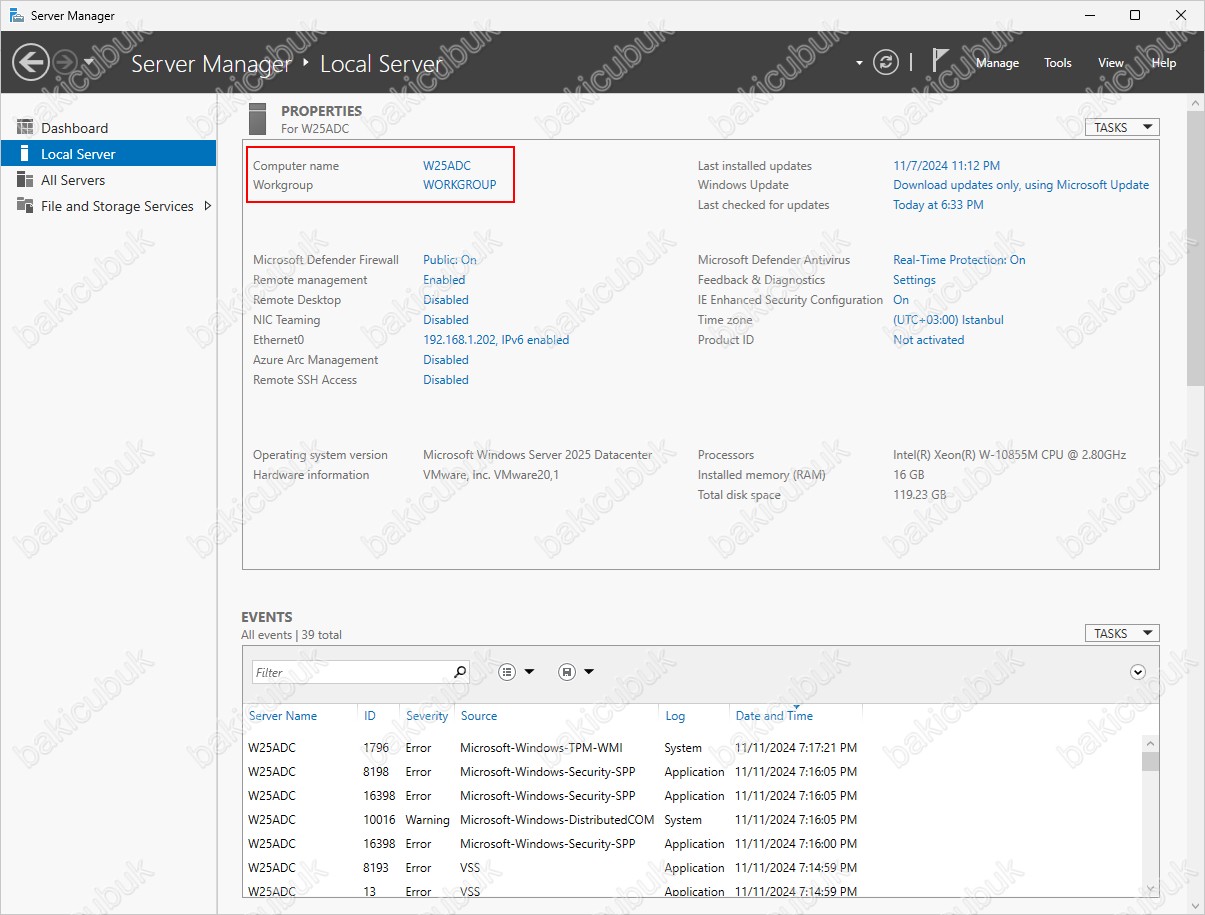Click the main pane vertical scrollbar thumb
Image resolution: width=1205 pixels, height=915 pixels.
[1195, 248]
